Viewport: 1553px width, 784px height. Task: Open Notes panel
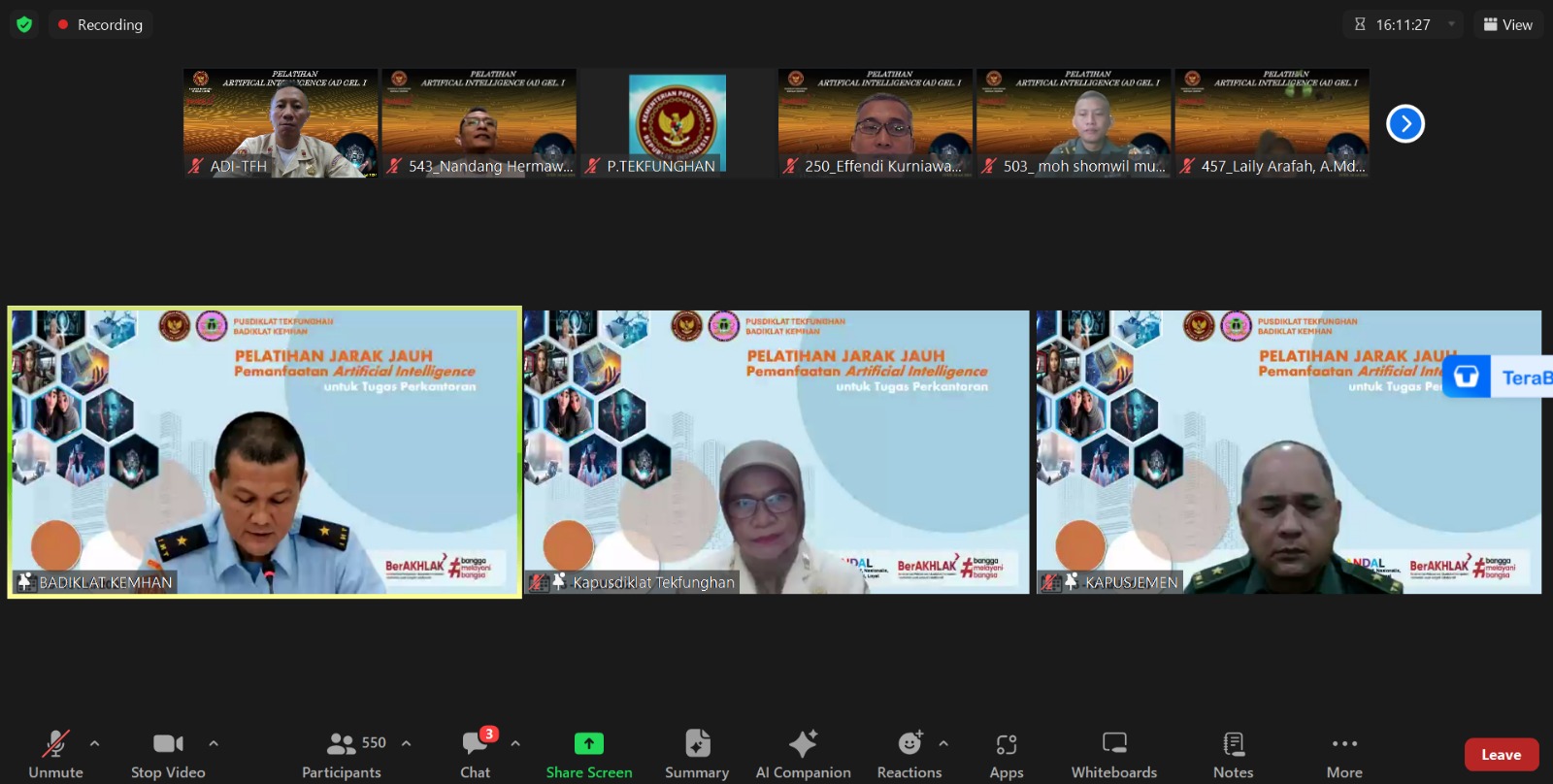pos(1233,754)
